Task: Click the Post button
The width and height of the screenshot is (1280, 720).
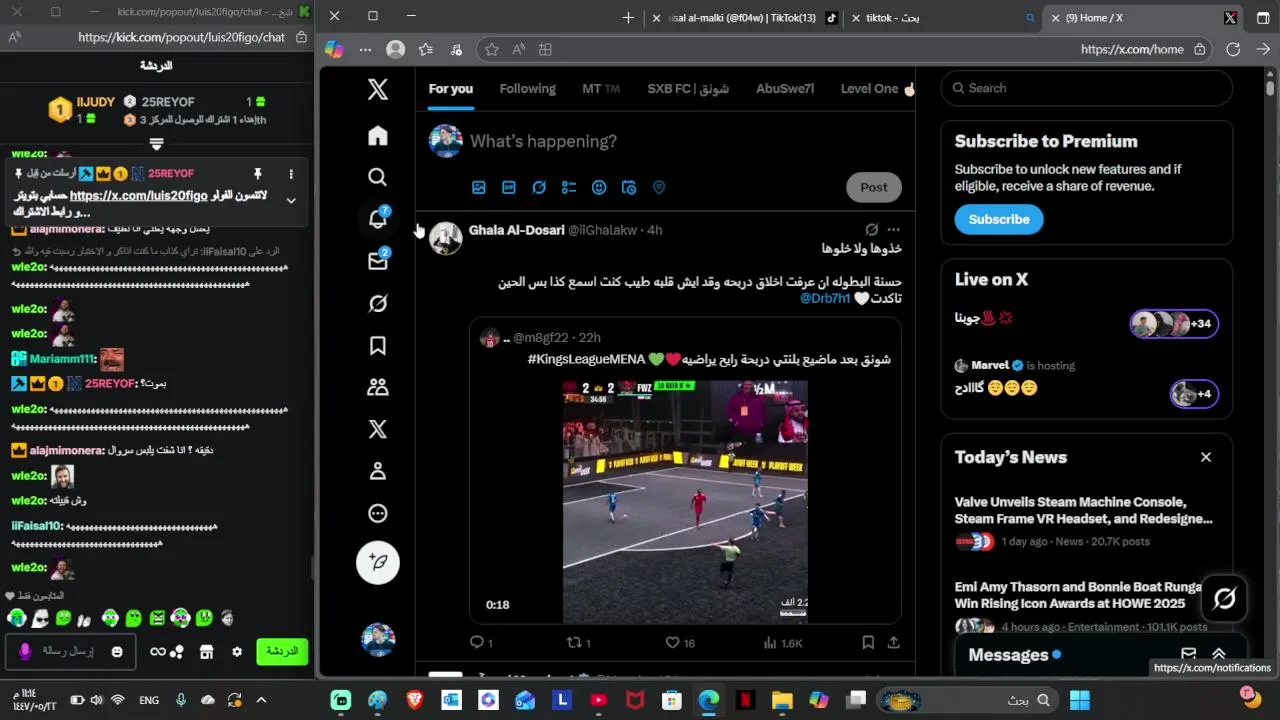Action: click(x=873, y=187)
